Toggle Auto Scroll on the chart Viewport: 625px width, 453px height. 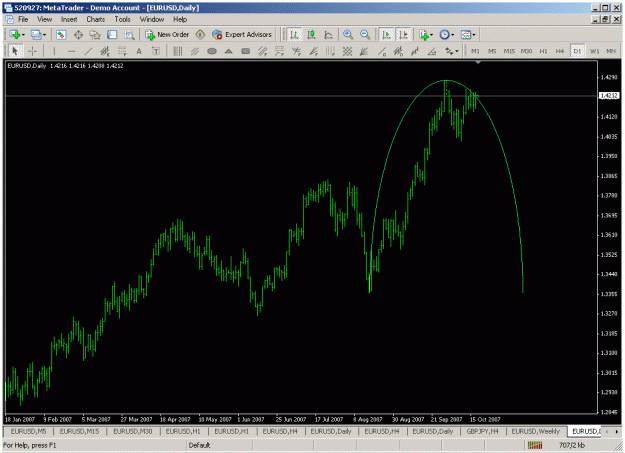386,35
